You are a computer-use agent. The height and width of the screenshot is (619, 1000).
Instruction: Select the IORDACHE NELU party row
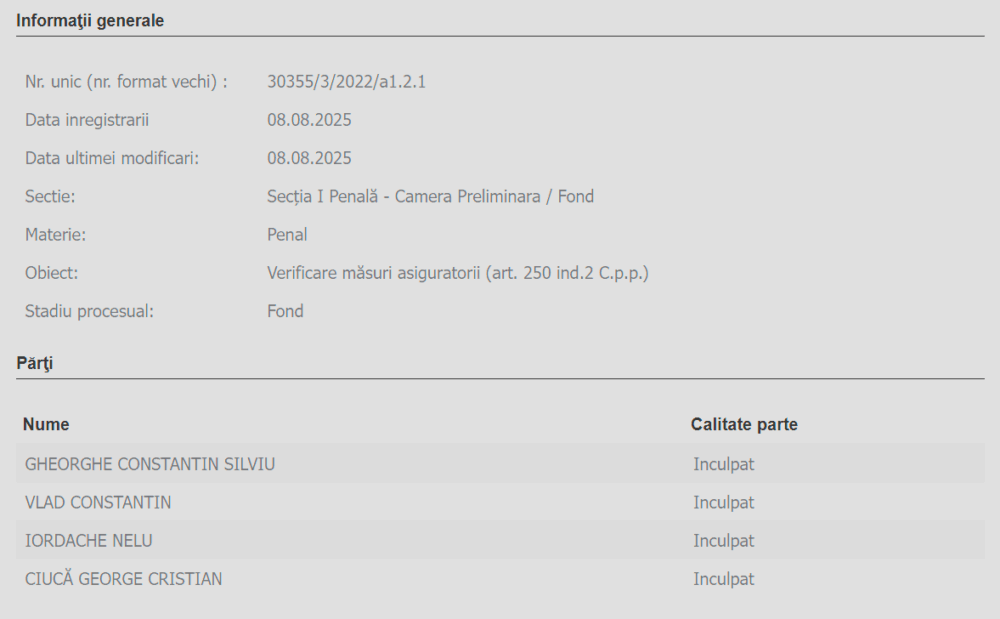click(501, 540)
